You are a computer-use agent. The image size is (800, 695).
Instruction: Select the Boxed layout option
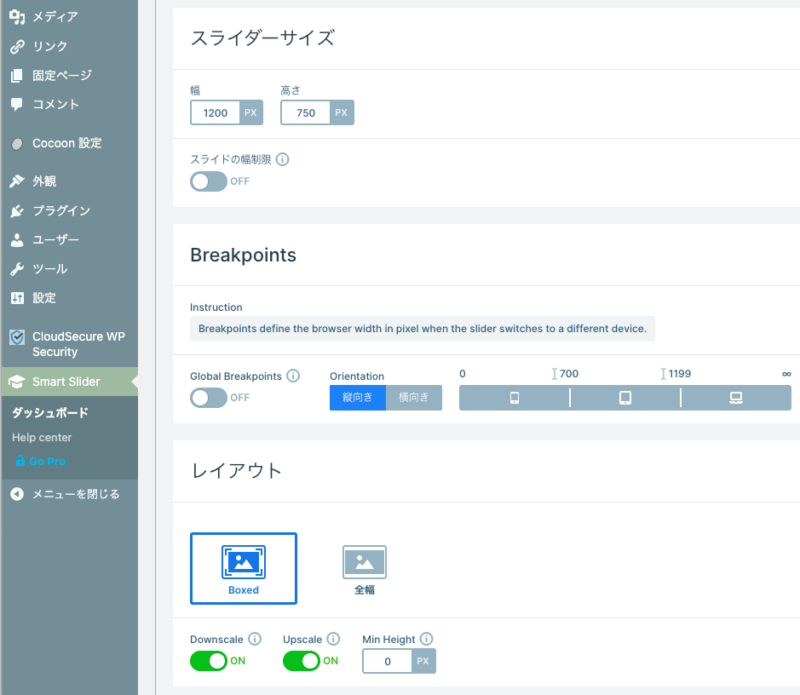[x=243, y=568]
